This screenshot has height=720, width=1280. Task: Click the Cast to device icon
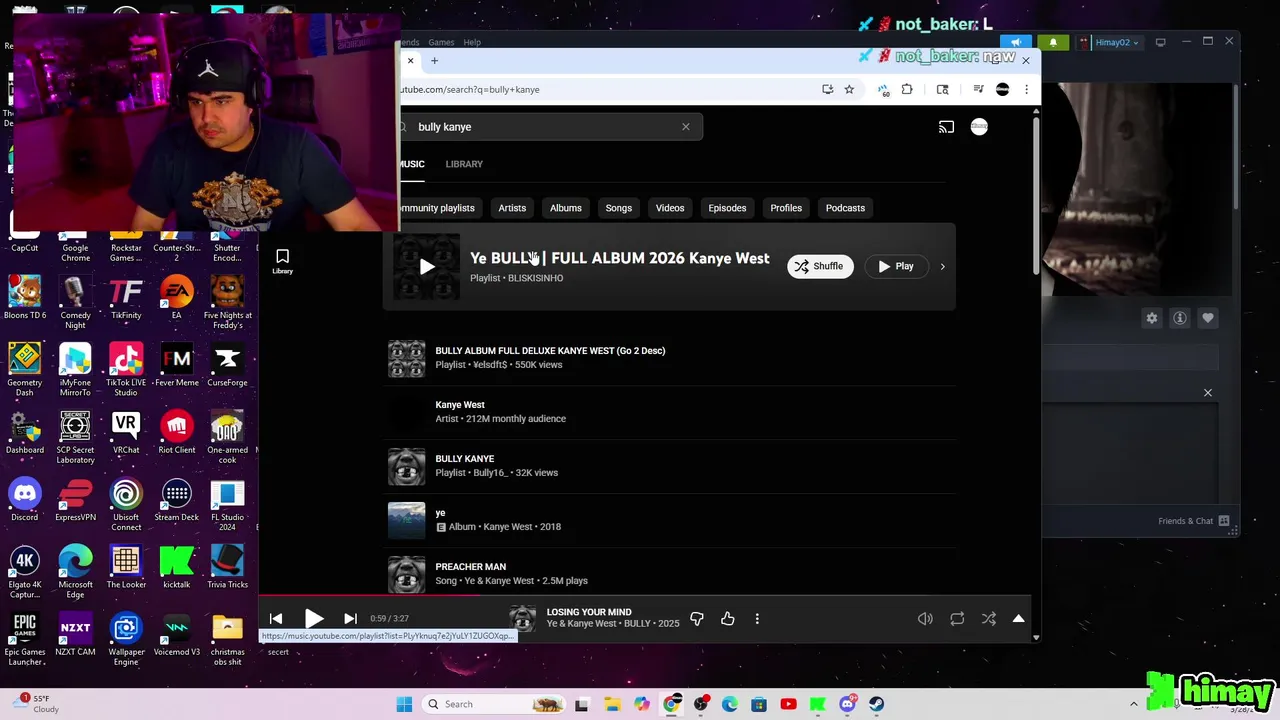(x=946, y=127)
